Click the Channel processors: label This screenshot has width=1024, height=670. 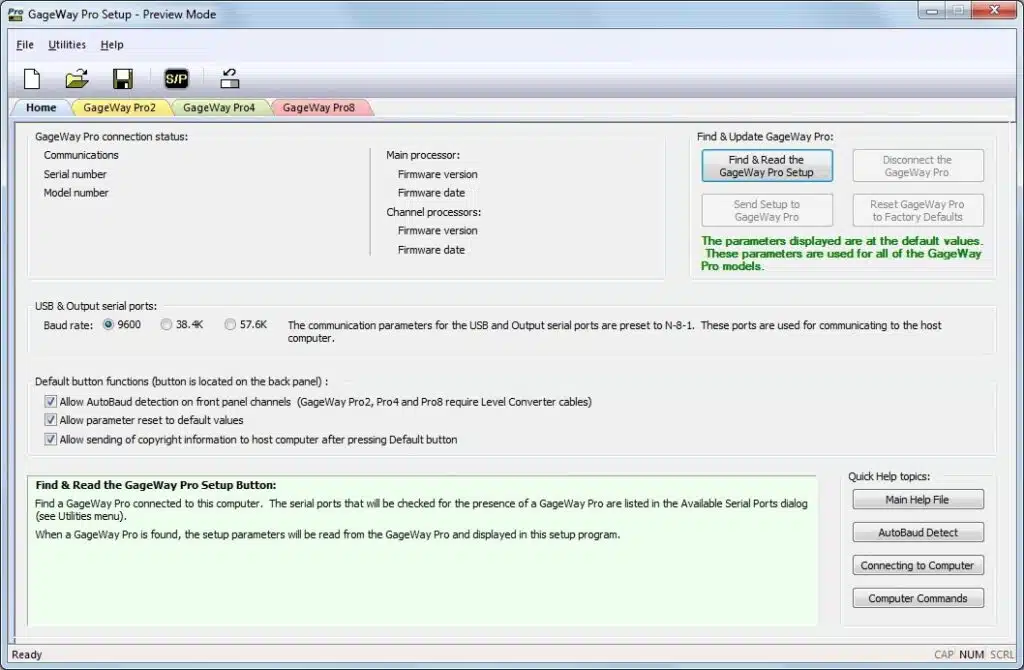[x=434, y=212]
